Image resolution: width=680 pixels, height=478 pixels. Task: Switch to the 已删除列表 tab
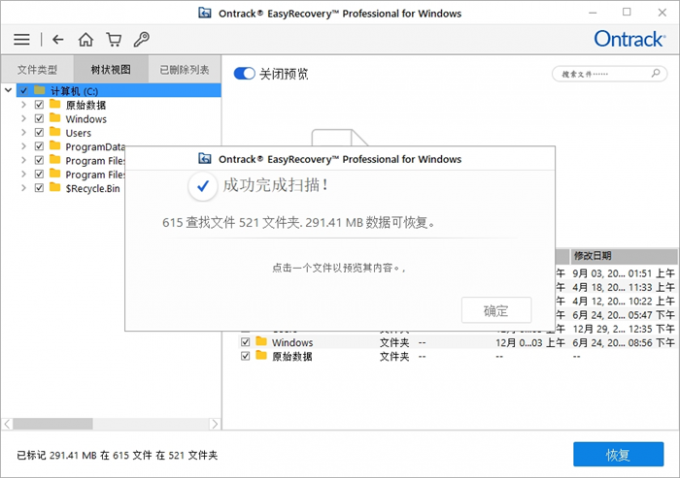[x=184, y=69]
